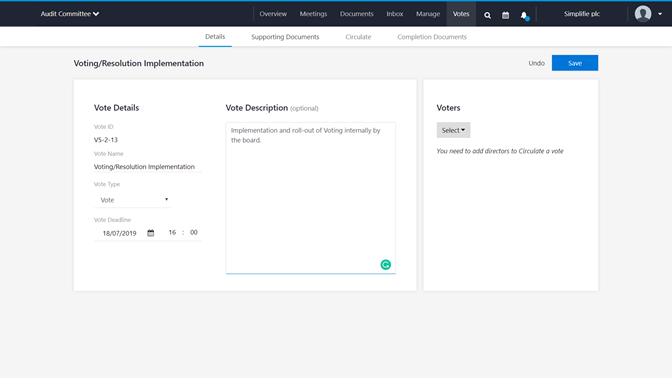
Task: Click the 'You need to add directors' notice
Action: (500, 151)
